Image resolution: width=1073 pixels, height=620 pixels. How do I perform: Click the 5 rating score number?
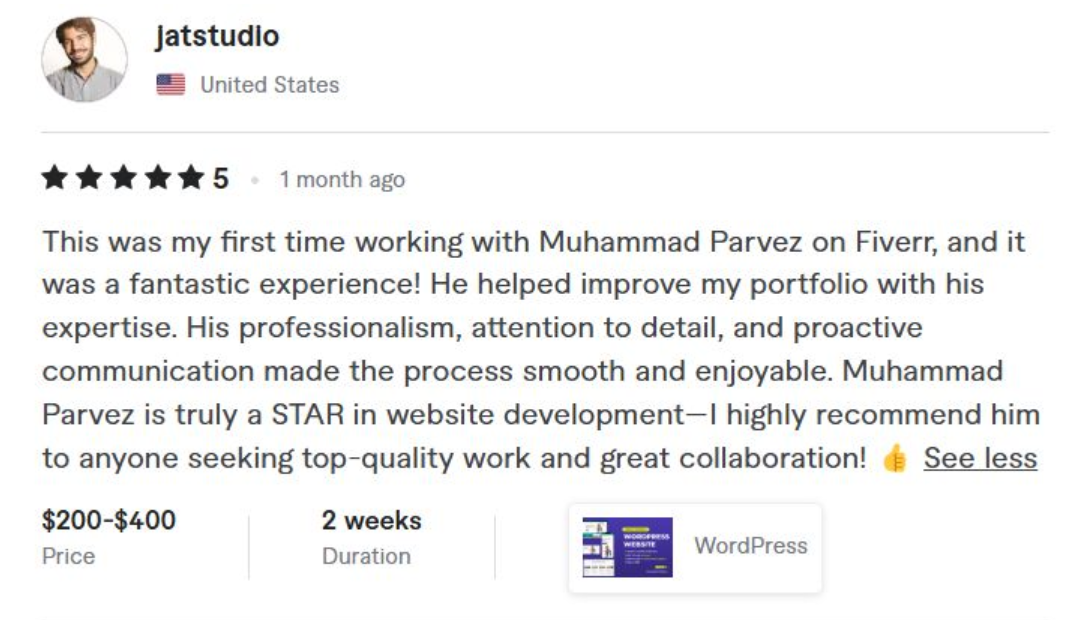[x=222, y=176]
